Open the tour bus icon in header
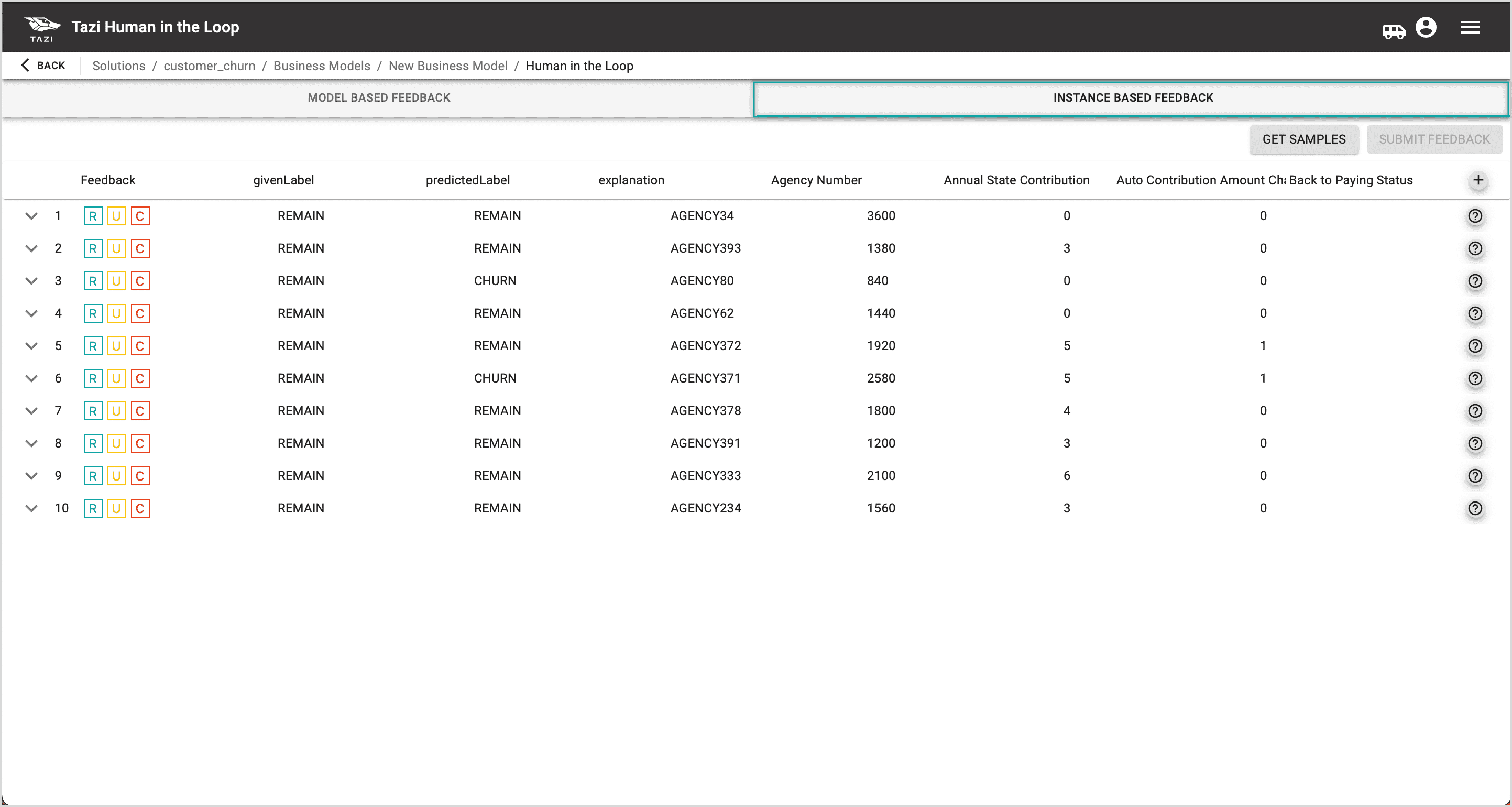This screenshot has width=1512, height=807. tap(1394, 31)
